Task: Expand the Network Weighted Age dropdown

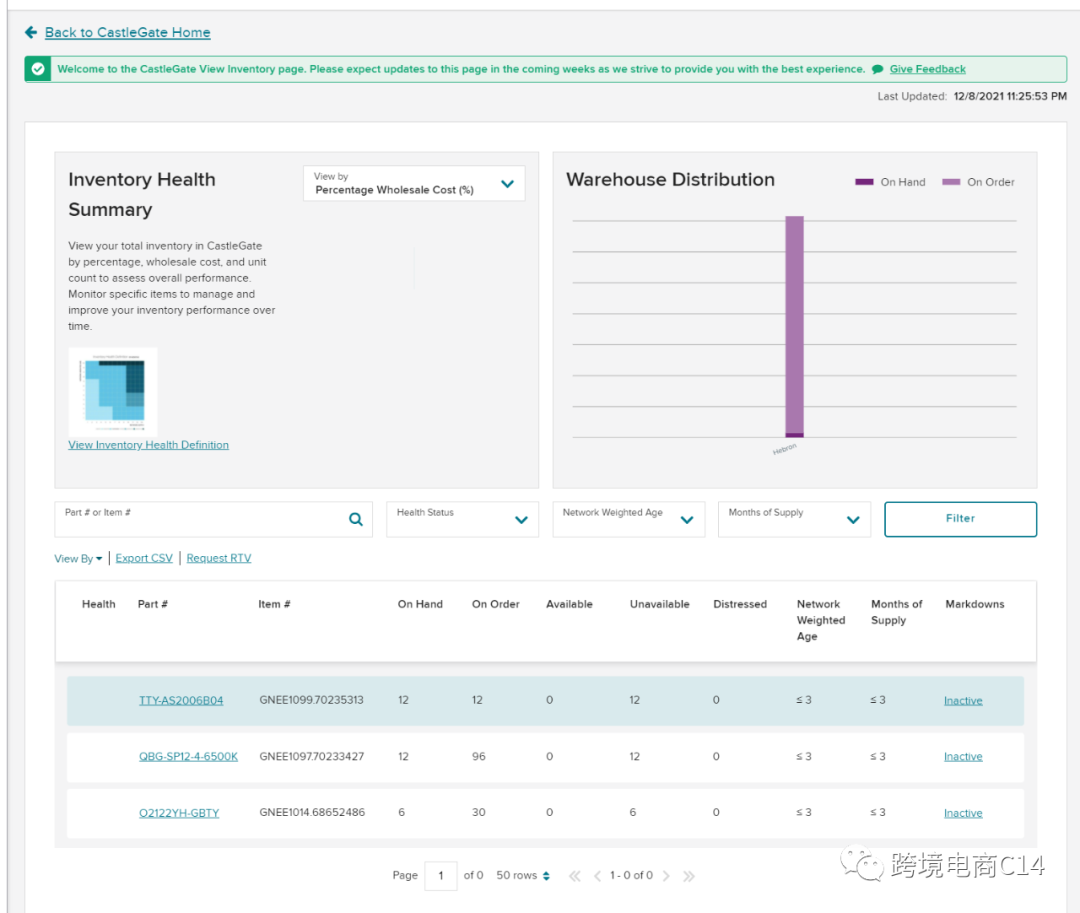Action: (628, 519)
